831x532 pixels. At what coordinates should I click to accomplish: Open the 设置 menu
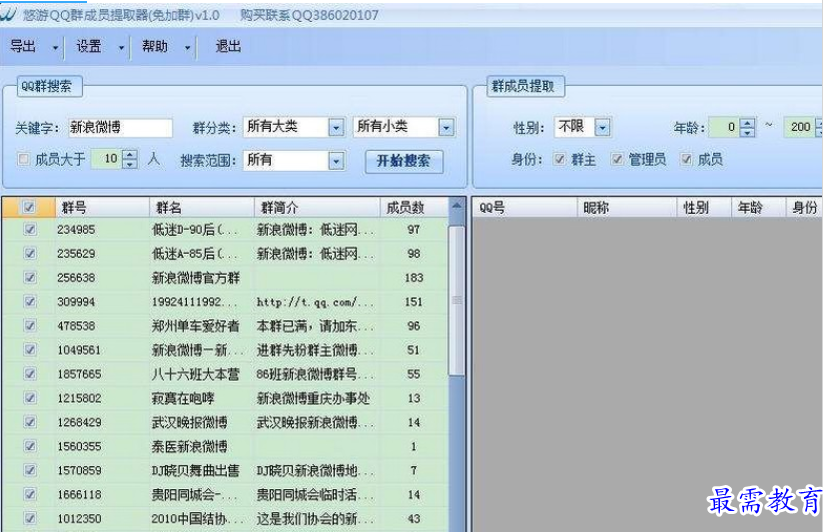[89, 47]
